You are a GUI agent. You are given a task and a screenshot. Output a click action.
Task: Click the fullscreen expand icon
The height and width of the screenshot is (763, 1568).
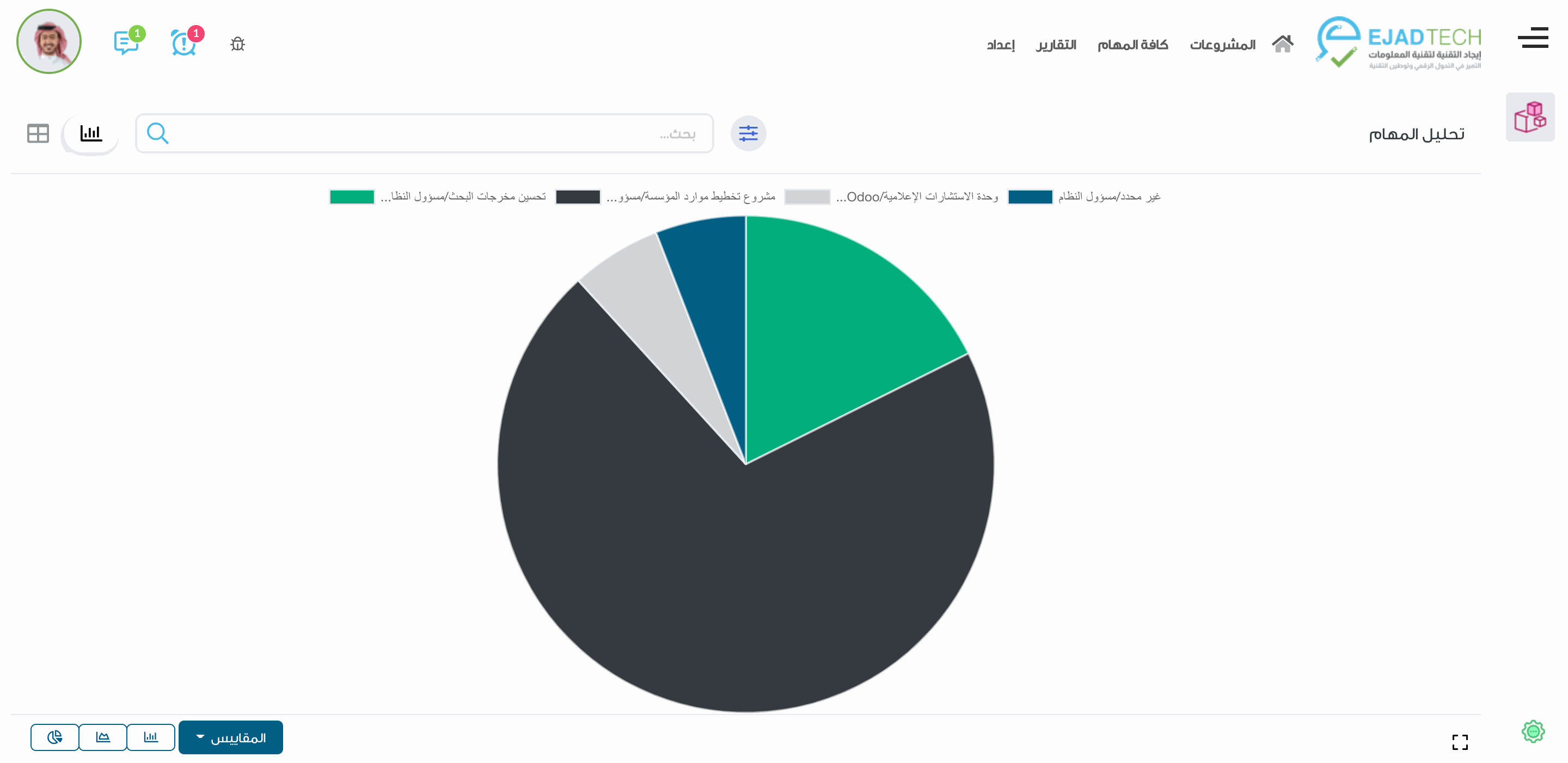1460,742
